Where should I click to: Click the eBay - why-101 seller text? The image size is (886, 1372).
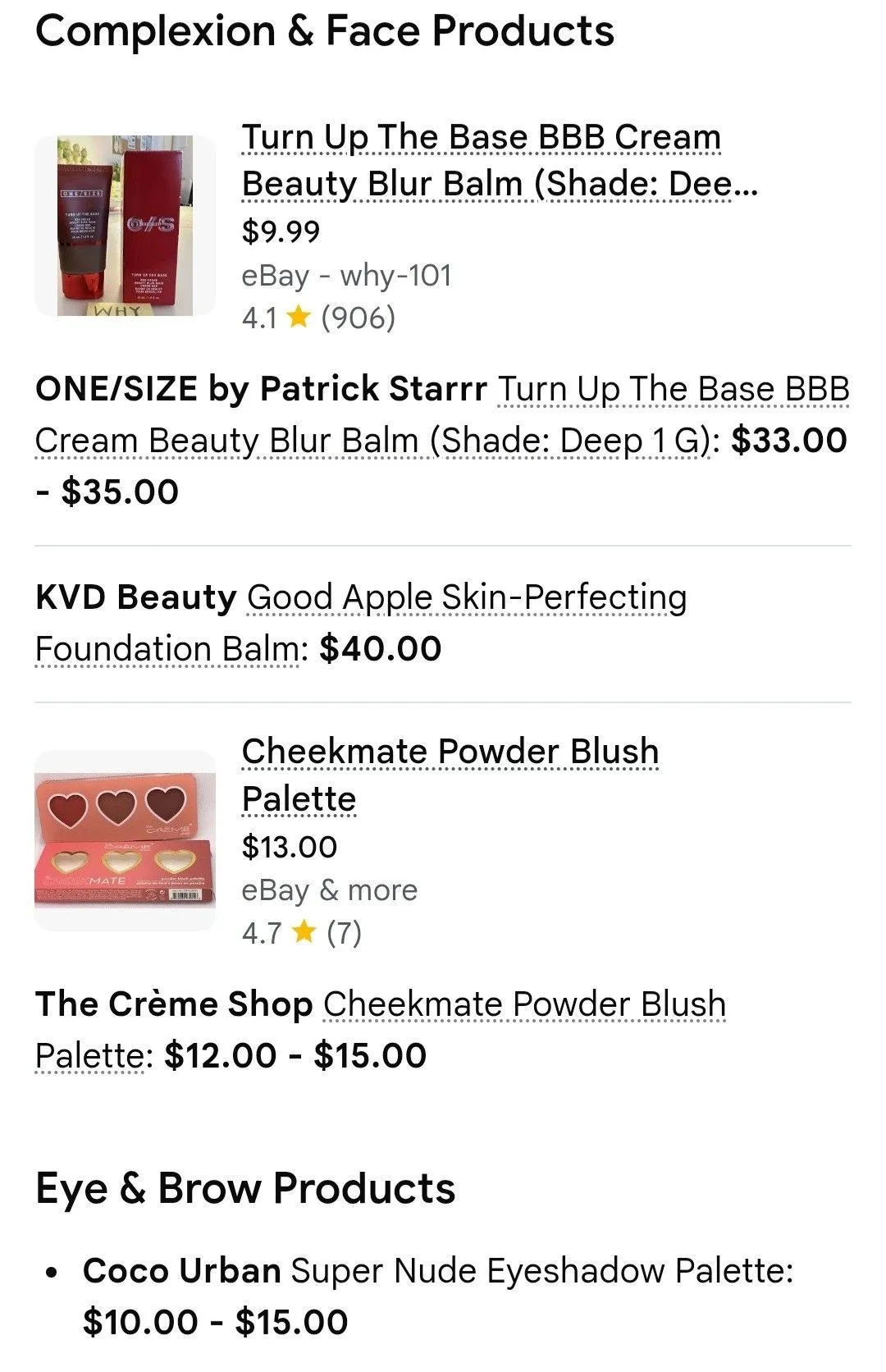coord(347,276)
